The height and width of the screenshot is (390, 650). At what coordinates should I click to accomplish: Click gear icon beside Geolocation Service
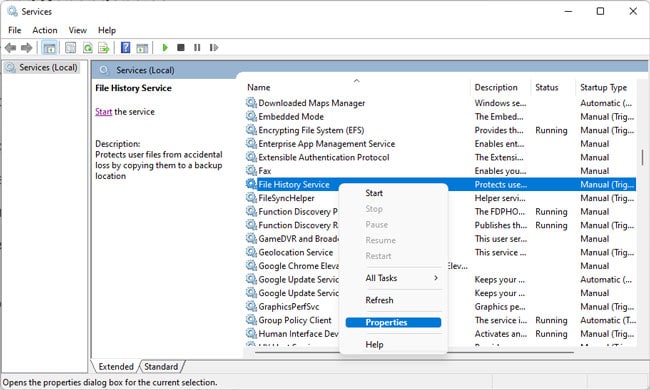(x=251, y=252)
